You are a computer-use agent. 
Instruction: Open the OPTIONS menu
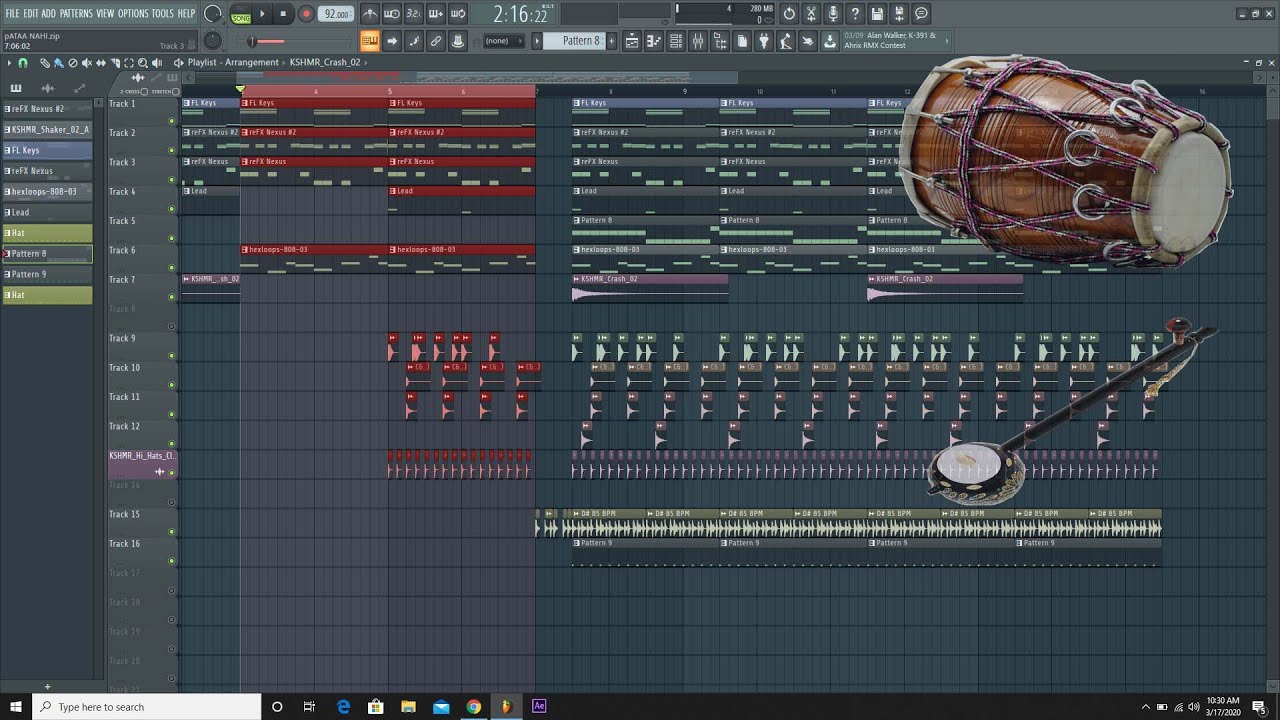[133, 13]
